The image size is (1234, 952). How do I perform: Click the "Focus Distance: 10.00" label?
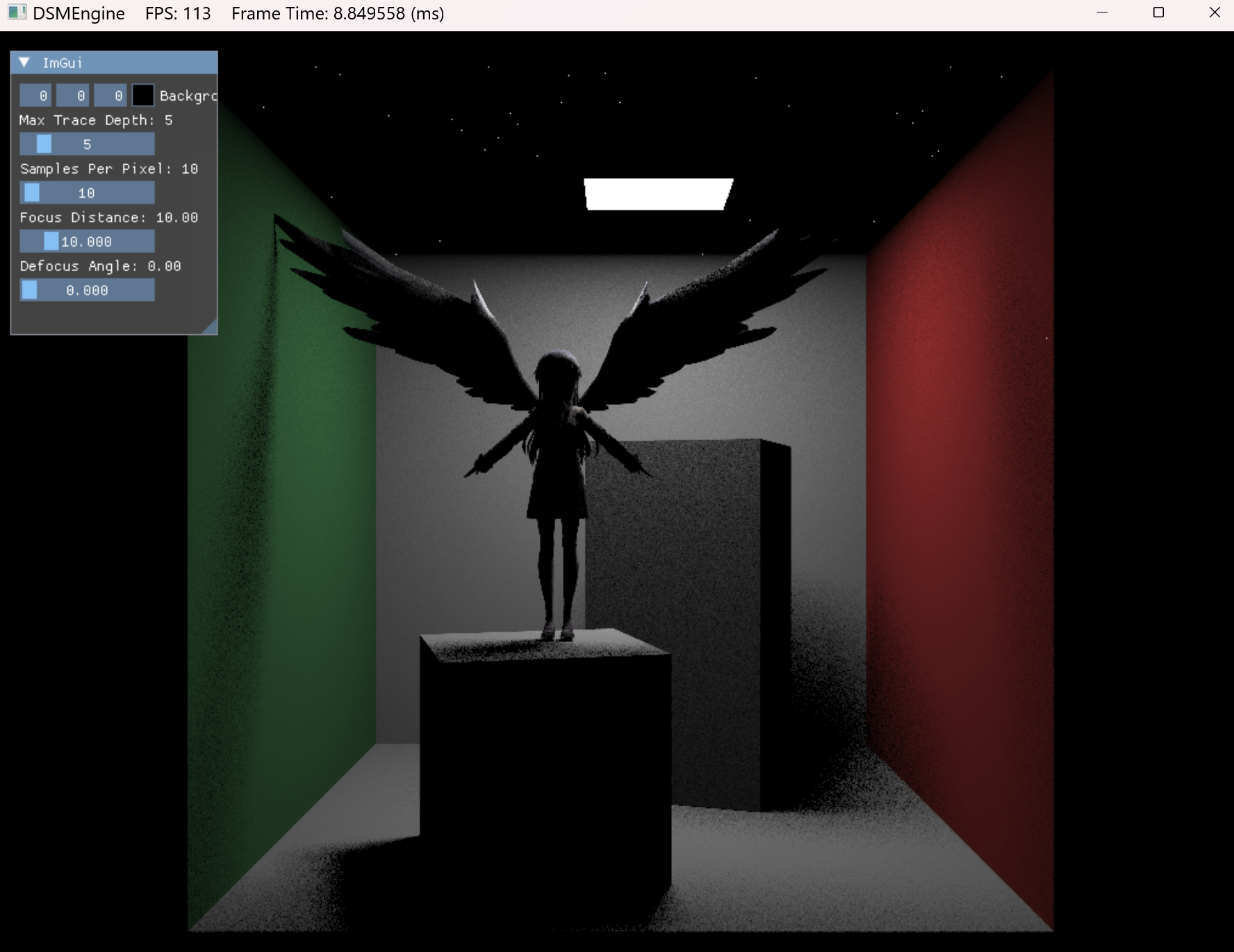(x=109, y=218)
